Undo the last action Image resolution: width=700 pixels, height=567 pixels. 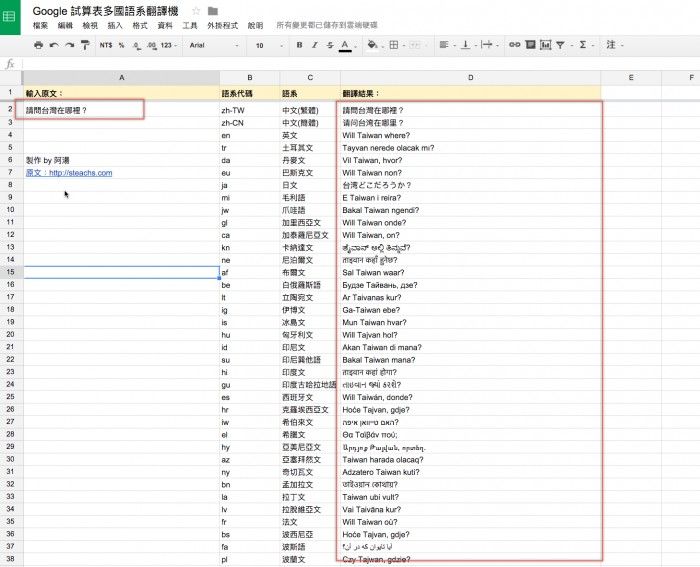[x=54, y=45]
